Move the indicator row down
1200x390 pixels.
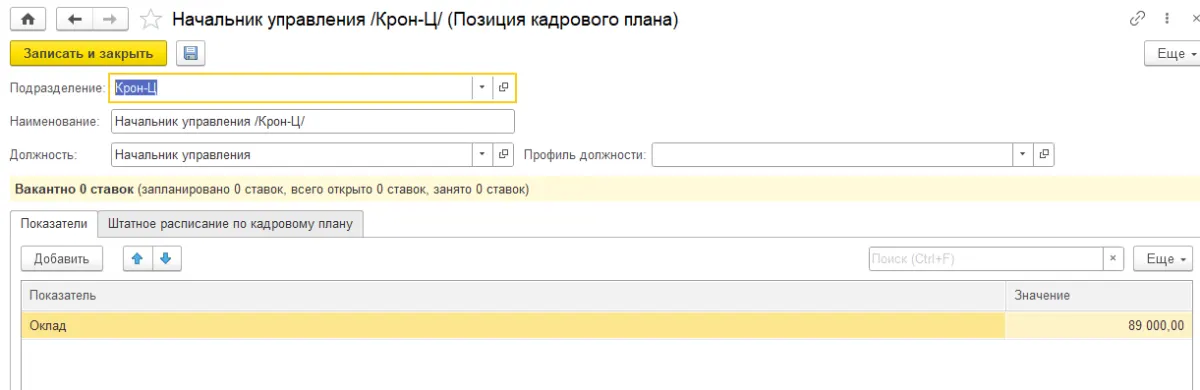coord(166,258)
